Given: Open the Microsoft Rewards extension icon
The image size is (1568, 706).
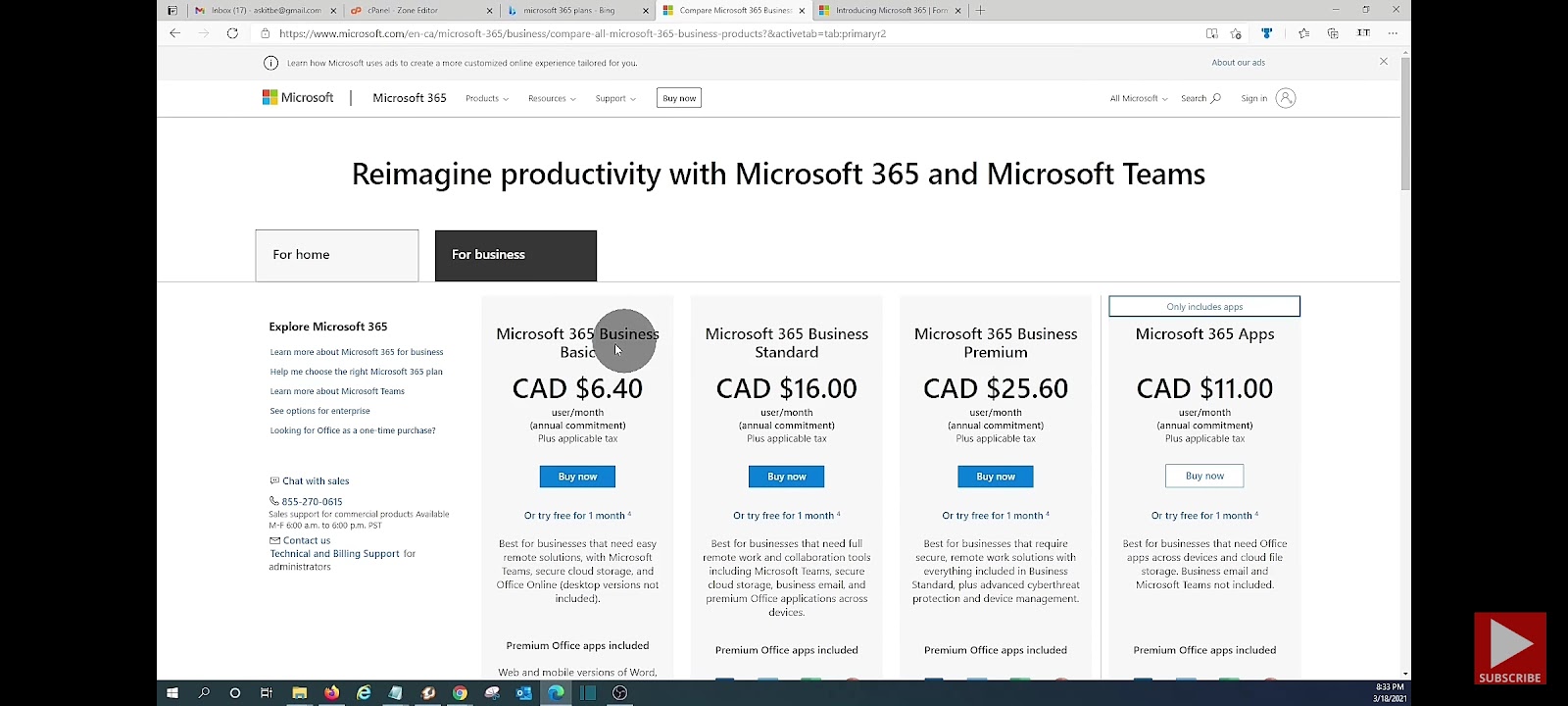Looking at the screenshot, I should 1267,33.
